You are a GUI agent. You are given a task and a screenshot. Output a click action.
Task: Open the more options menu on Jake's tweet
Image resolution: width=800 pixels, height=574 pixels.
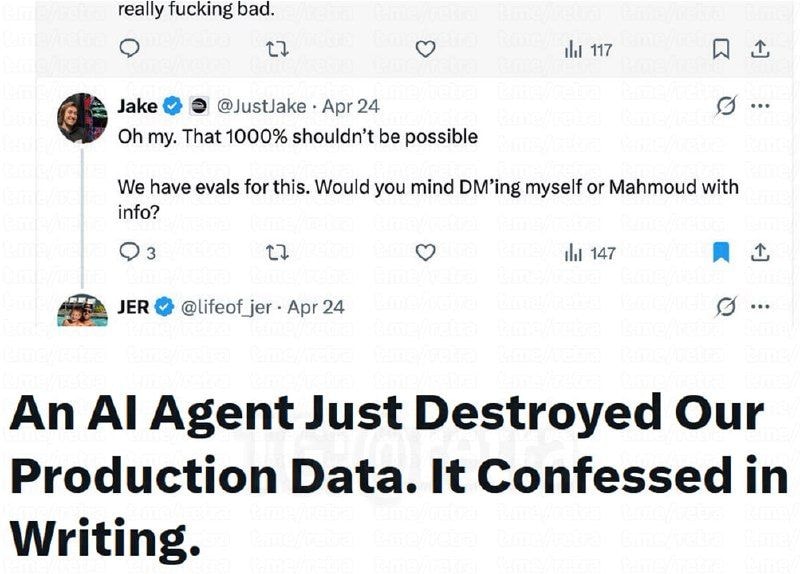[760, 106]
